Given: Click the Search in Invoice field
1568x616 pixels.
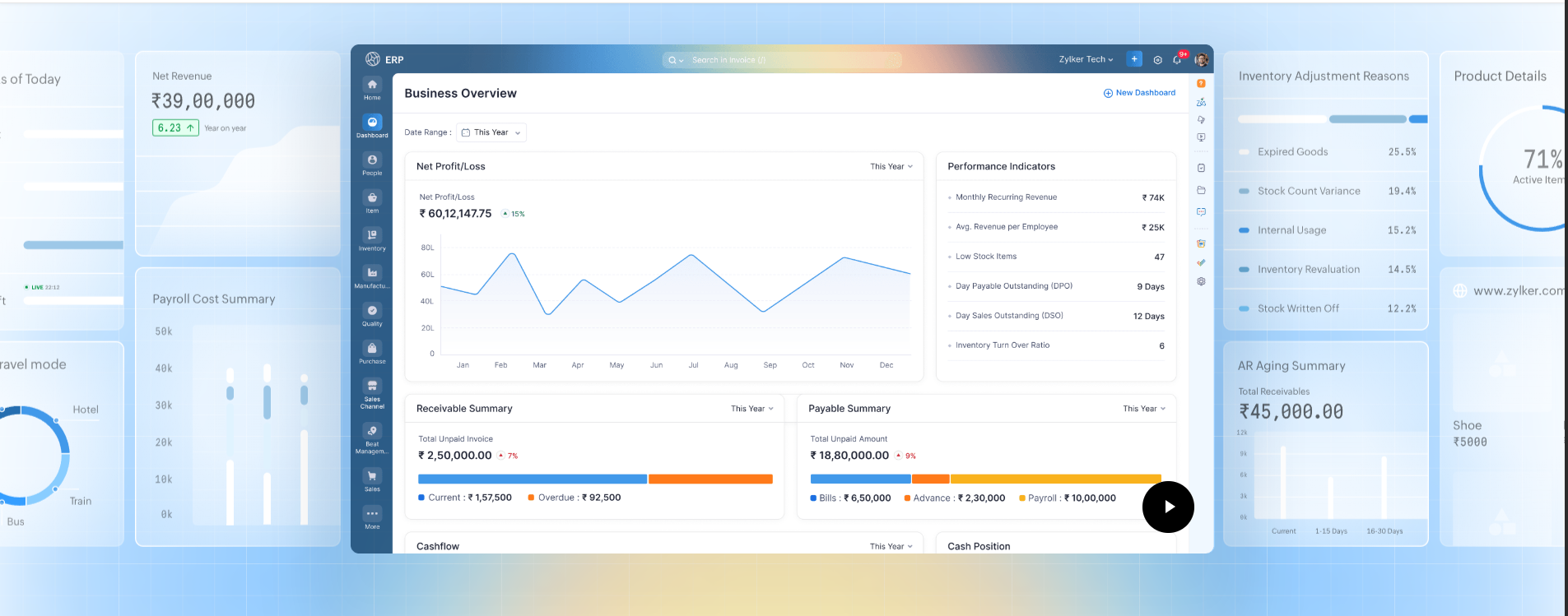Looking at the screenshot, I should click(782, 60).
